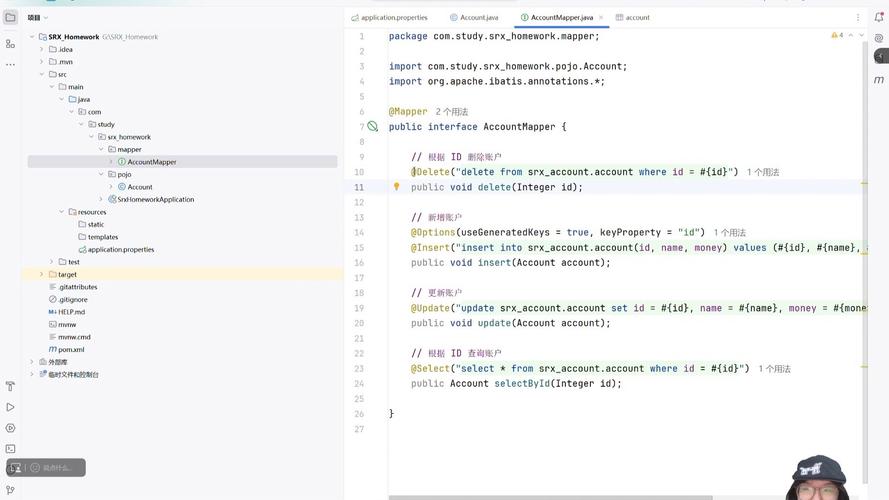Open pom.xml in the project tree
This screenshot has height=500, width=889.
70,349
